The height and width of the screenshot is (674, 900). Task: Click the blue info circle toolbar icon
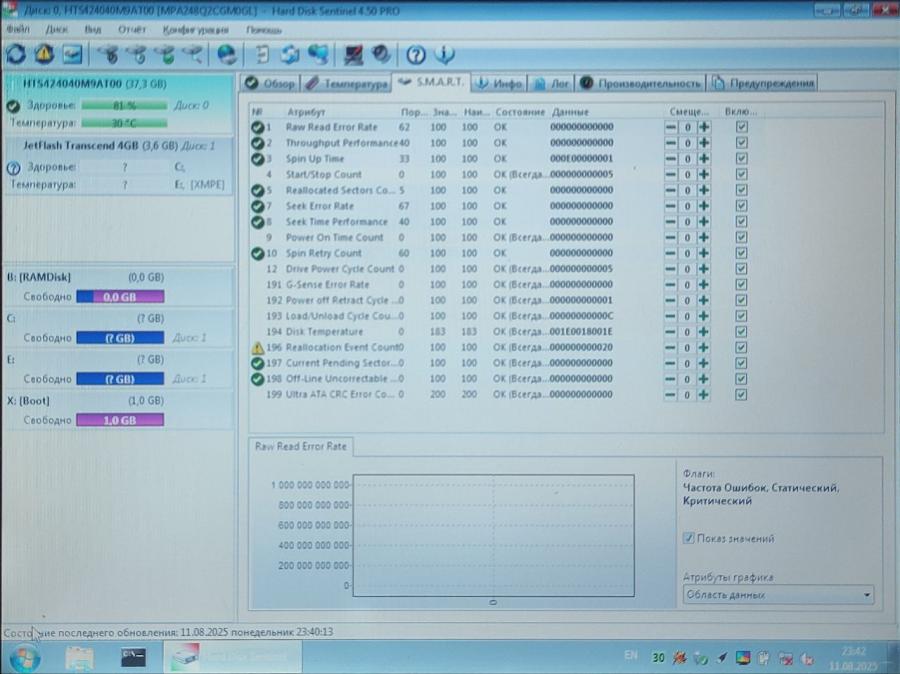tap(444, 55)
